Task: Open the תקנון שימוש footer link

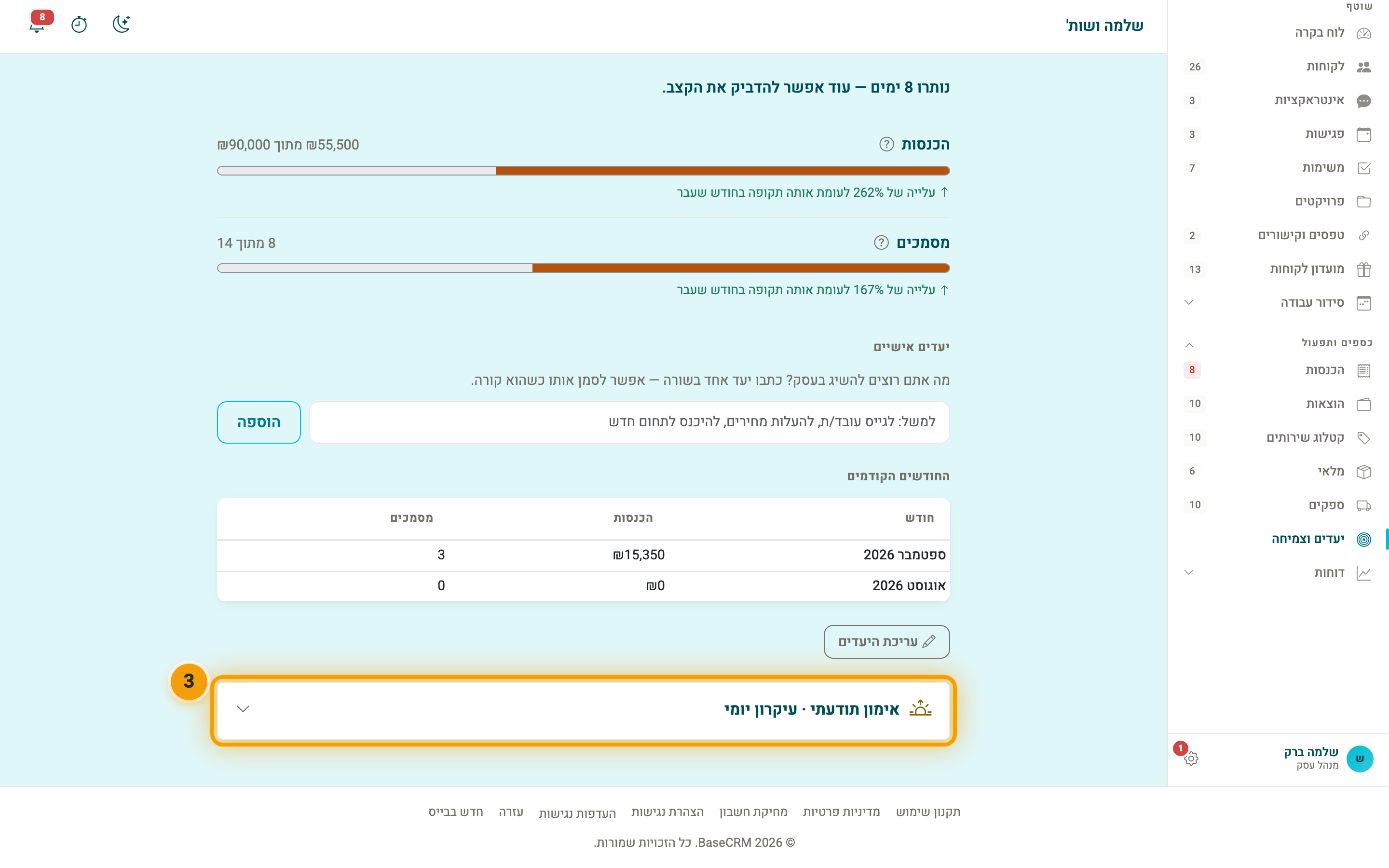Action: click(x=928, y=812)
